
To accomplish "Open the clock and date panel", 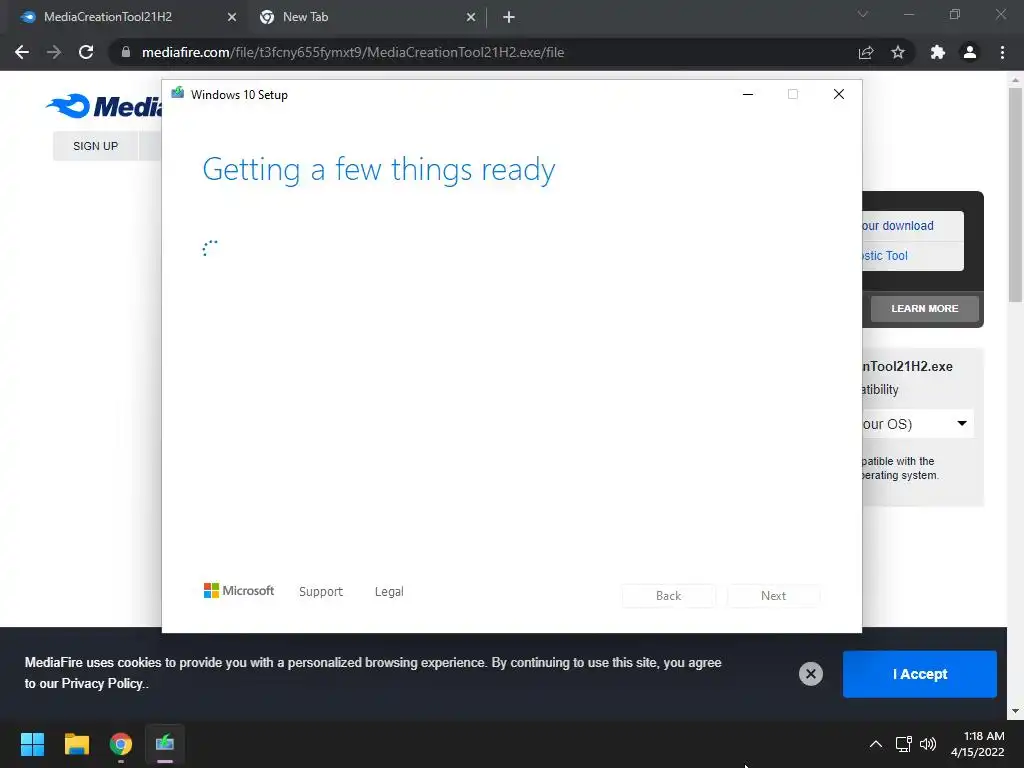I will click(978, 744).
